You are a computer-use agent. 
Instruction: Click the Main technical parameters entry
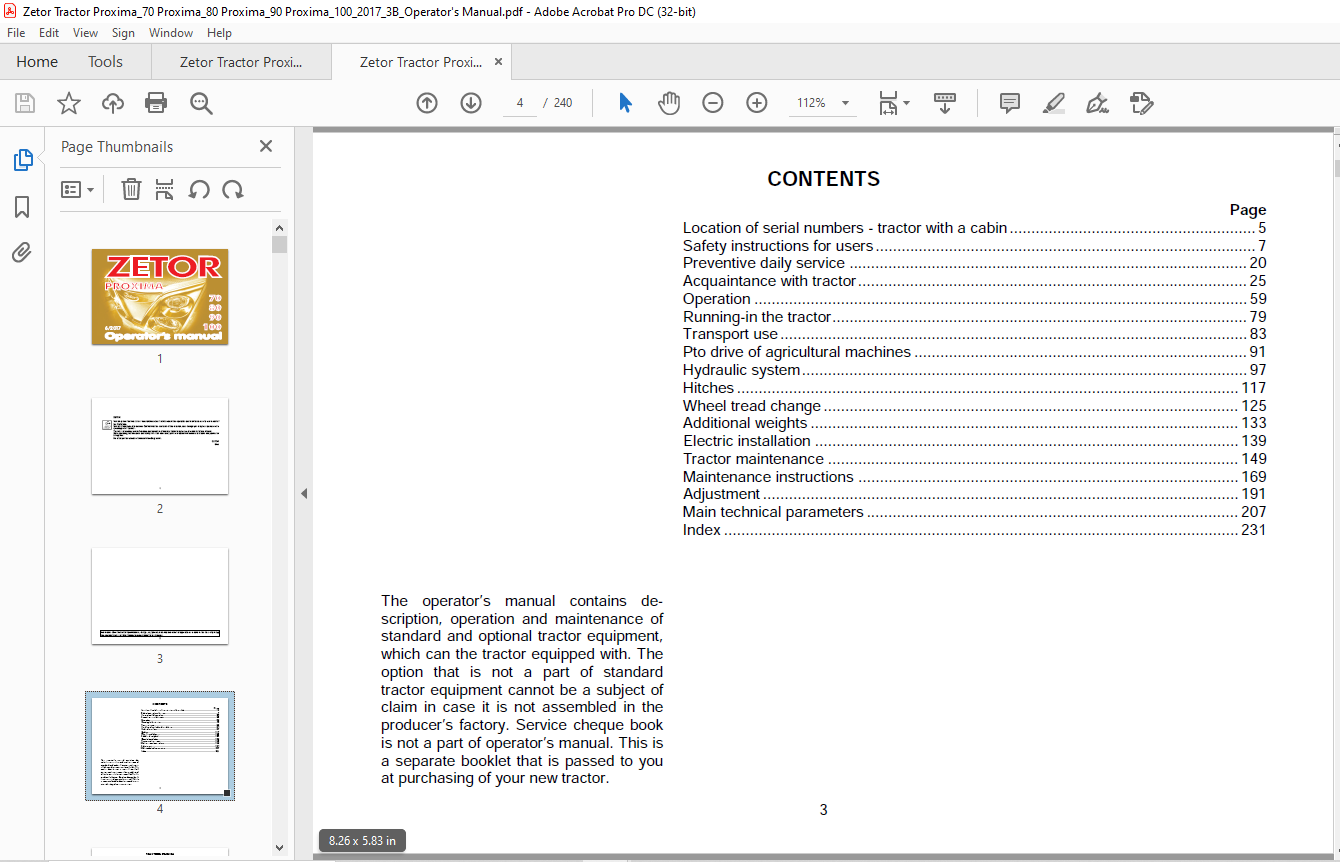tap(974, 512)
